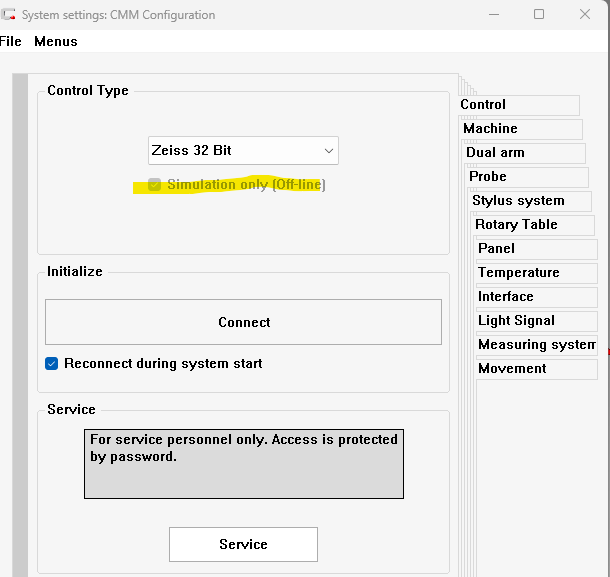Screen dimensions: 610x577
Task: Open the Menus menu
Action: coord(55,41)
